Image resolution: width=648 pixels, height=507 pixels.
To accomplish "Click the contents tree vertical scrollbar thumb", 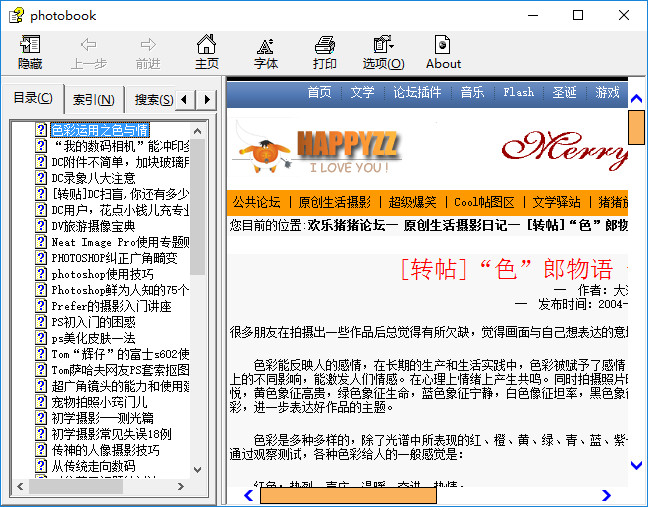I will click(198, 207).
